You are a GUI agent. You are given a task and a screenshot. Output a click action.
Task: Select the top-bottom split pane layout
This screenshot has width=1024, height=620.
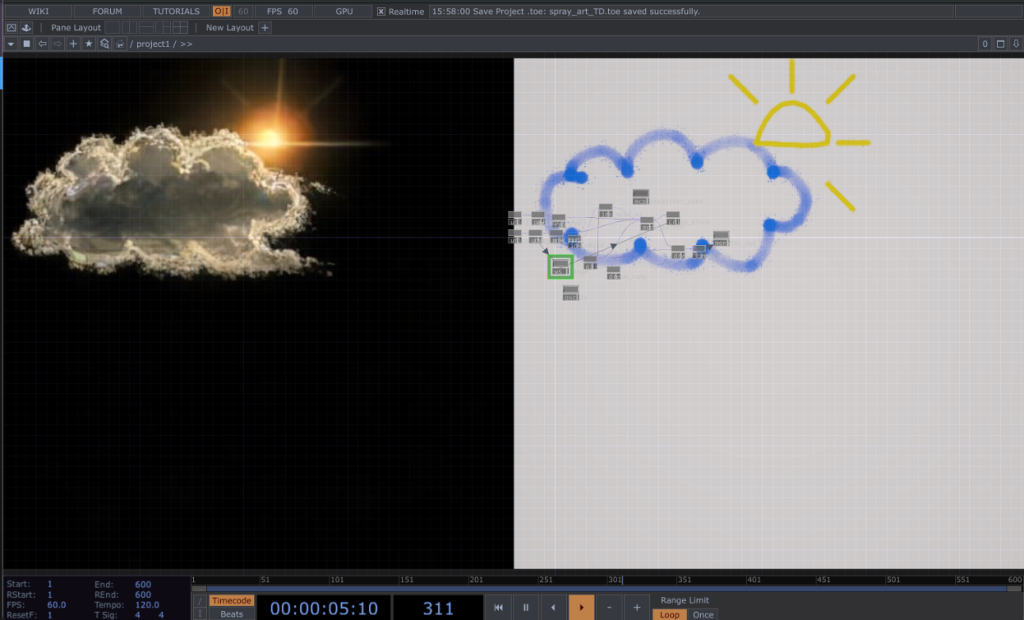(x=146, y=27)
